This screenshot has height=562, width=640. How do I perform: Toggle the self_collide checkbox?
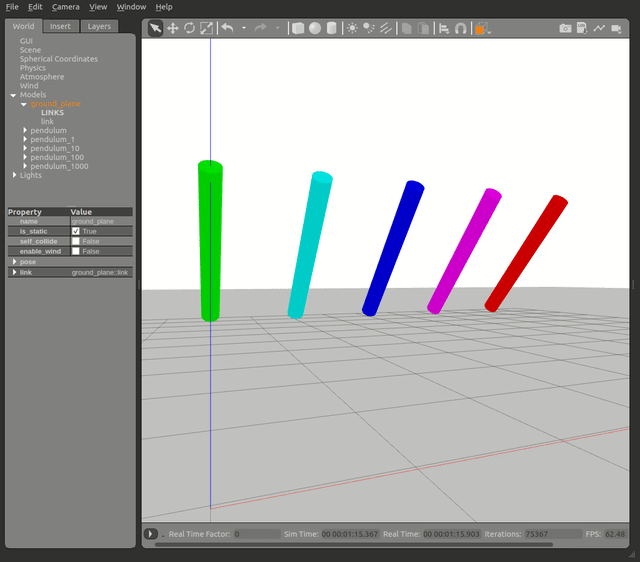pyautogui.click(x=76, y=241)
